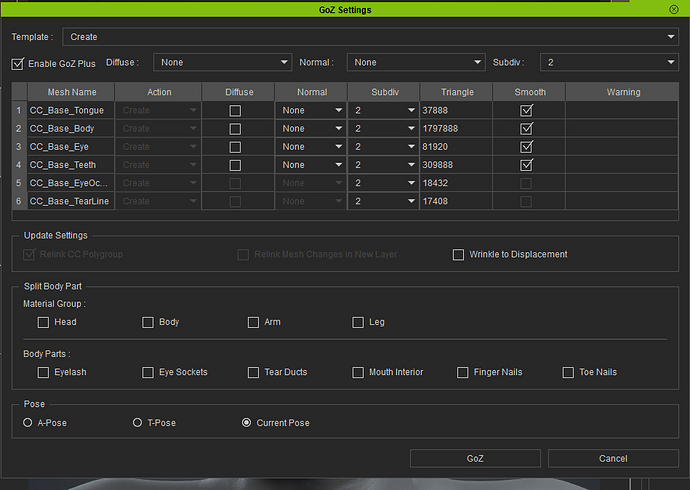
Task: Click the Action column header
Action: coord(159,92)
